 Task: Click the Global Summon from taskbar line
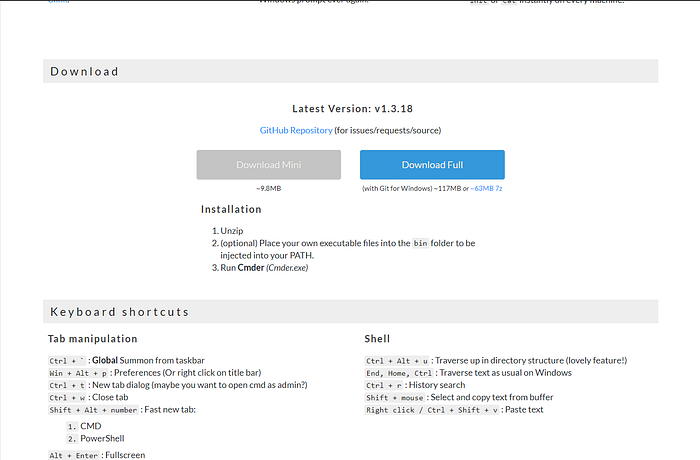pyautogui.click(x=126, y=360)
